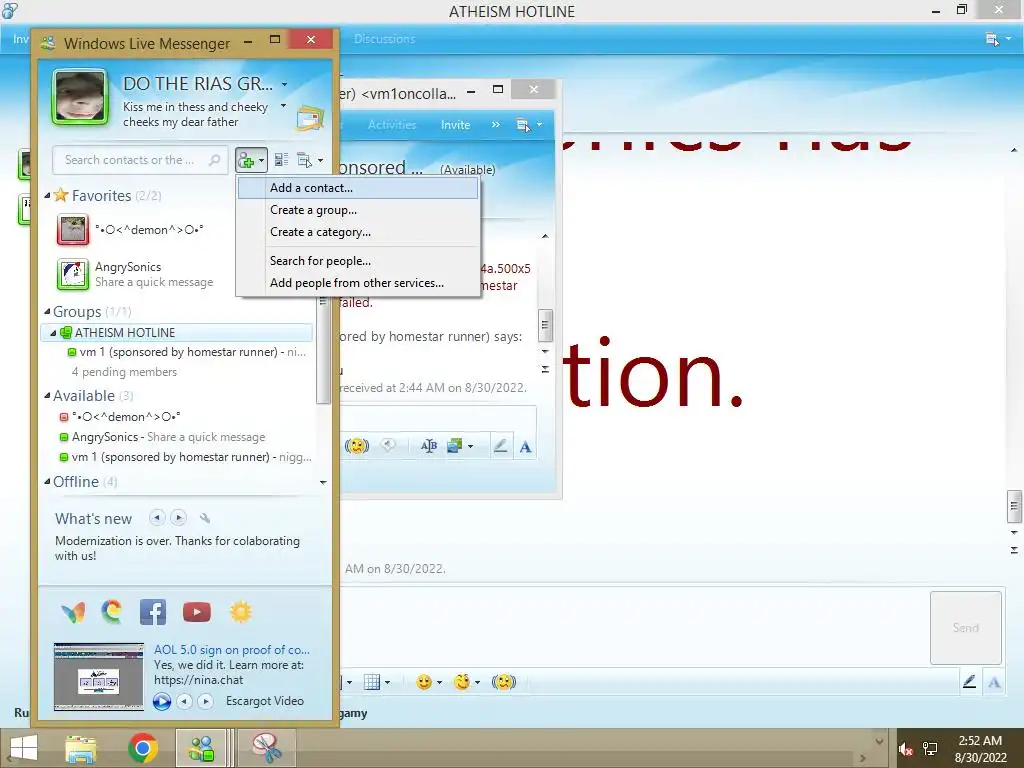
Task: Select ATHEISM HOTLINE group row
Action: (177, 333)
